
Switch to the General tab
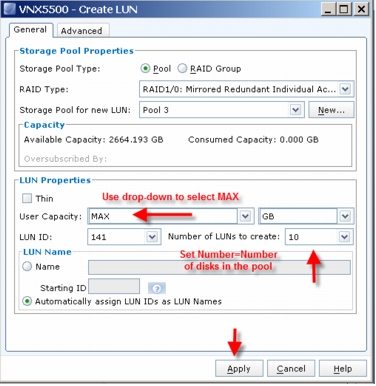[30, 30]
